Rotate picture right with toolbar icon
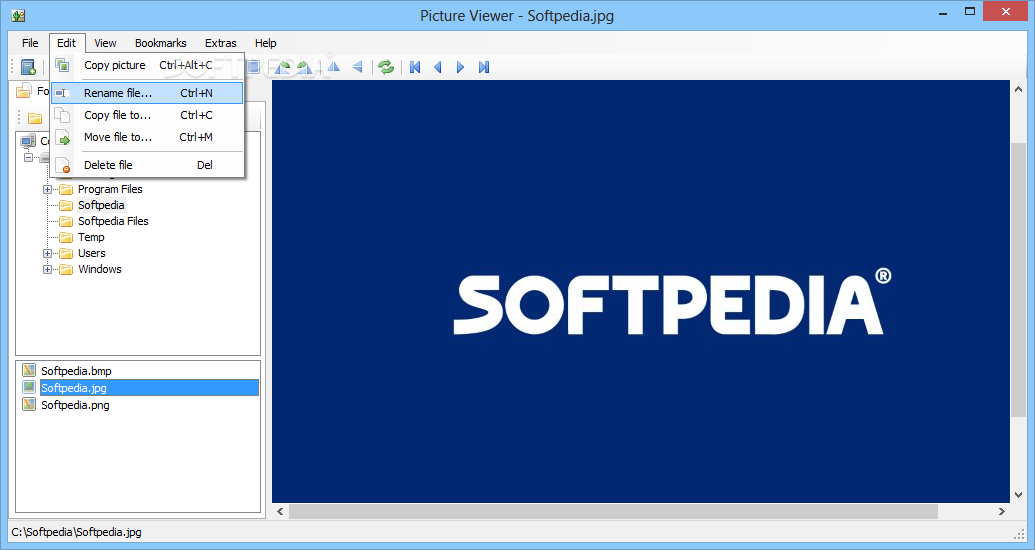 tap(304, 67)
